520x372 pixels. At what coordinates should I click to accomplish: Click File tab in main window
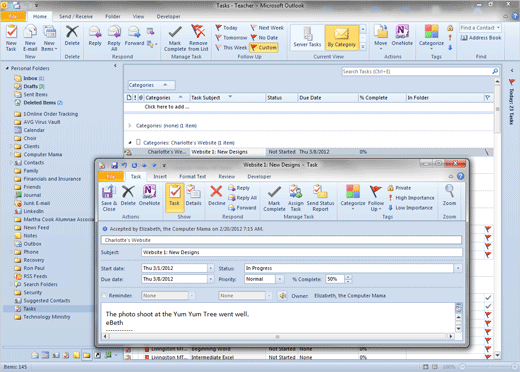(13, 16)
